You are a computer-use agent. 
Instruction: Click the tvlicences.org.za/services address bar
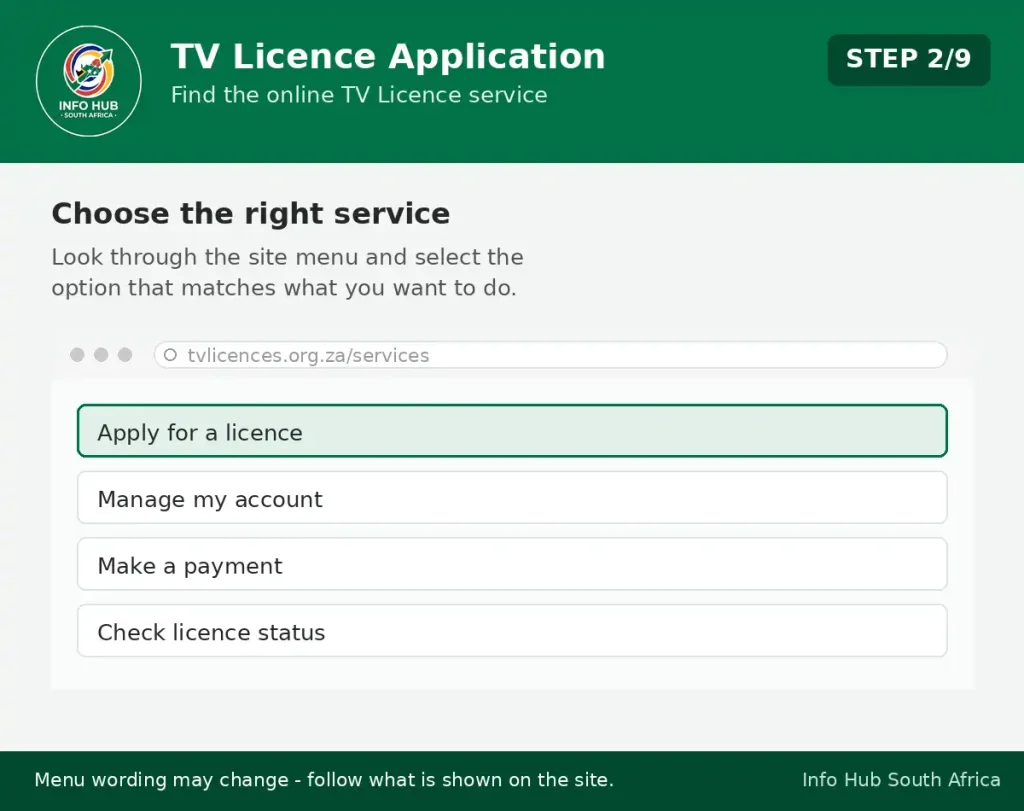click(551, 355)
